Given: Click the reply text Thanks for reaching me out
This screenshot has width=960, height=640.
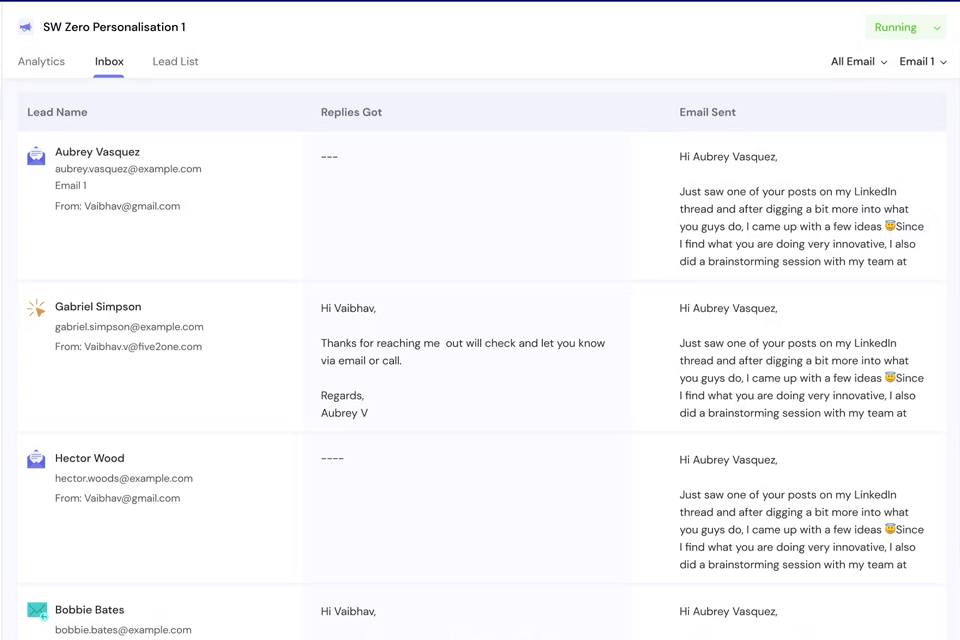Looking at the screenshot, I should (463, 352).
